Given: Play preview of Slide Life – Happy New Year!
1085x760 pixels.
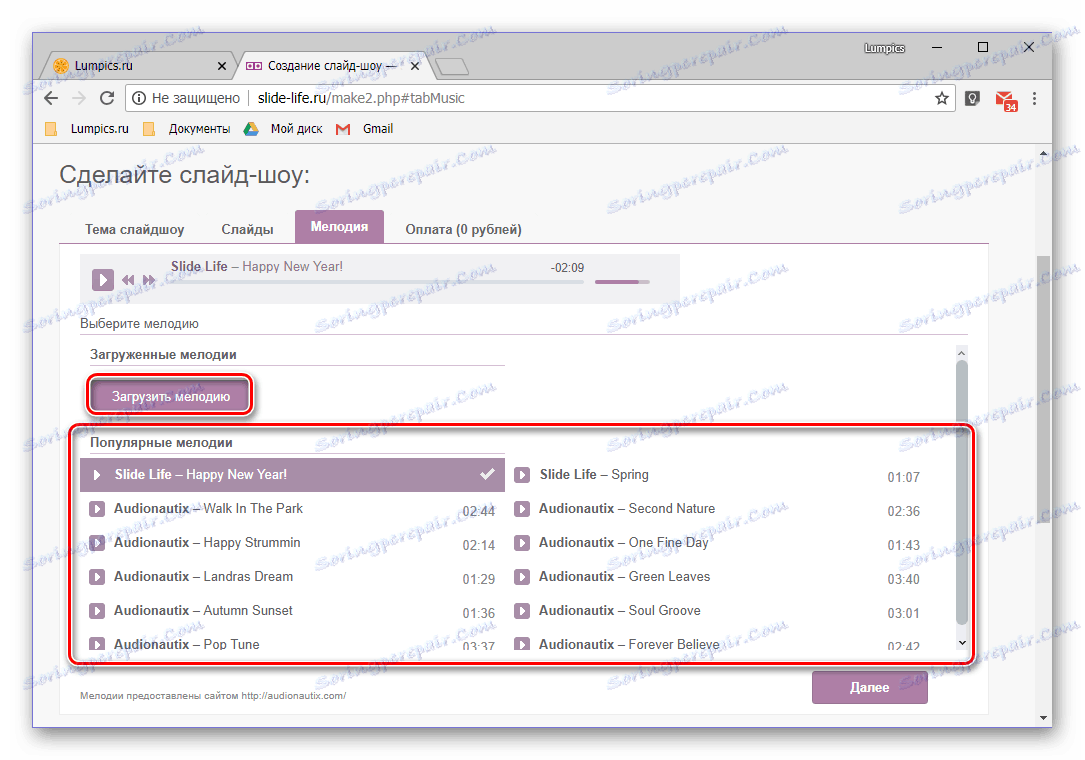Looking at the screenshot, I should click(97, 475).
